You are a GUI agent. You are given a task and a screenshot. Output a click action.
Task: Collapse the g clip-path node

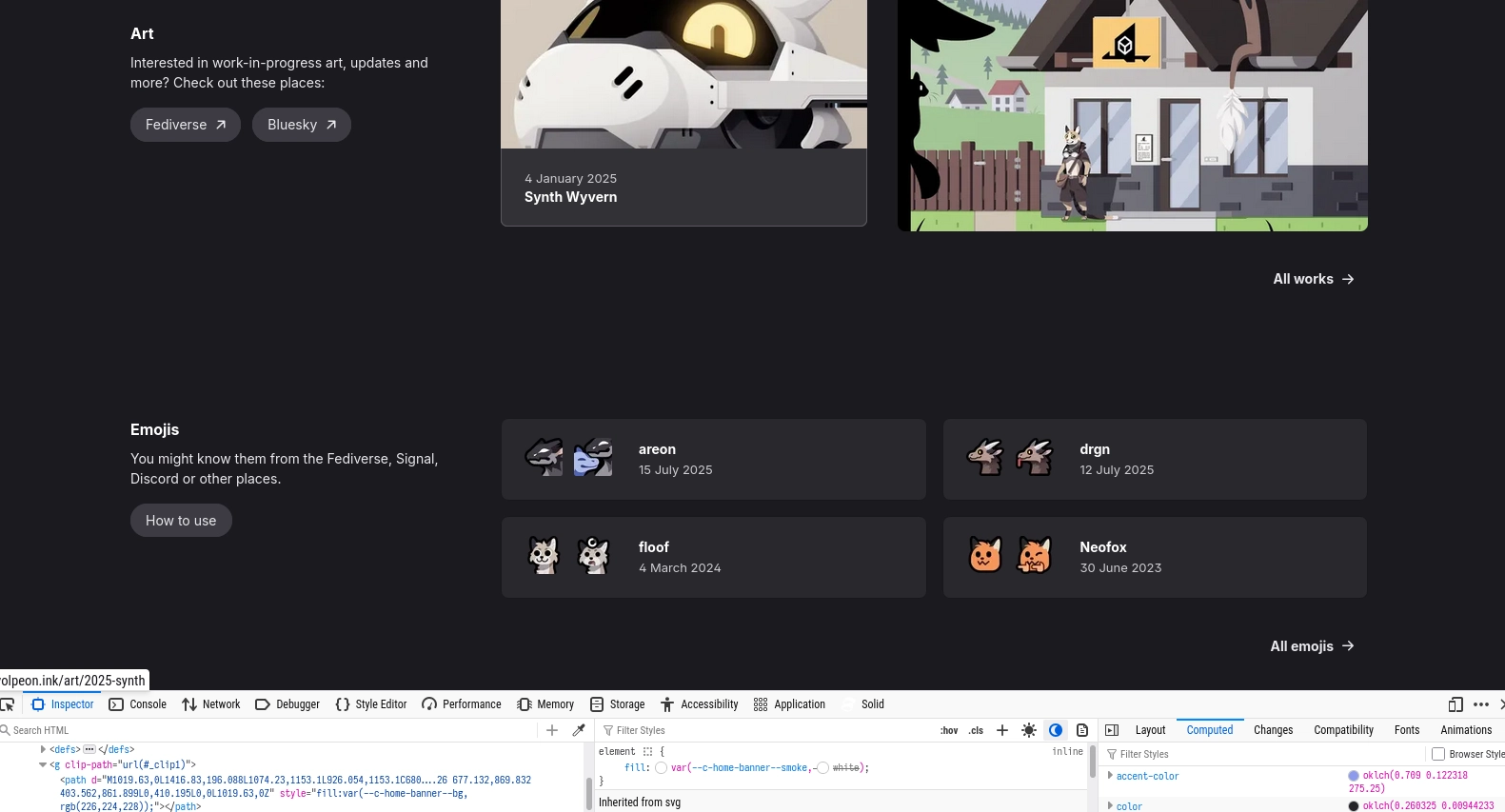[x=43, y=764]
